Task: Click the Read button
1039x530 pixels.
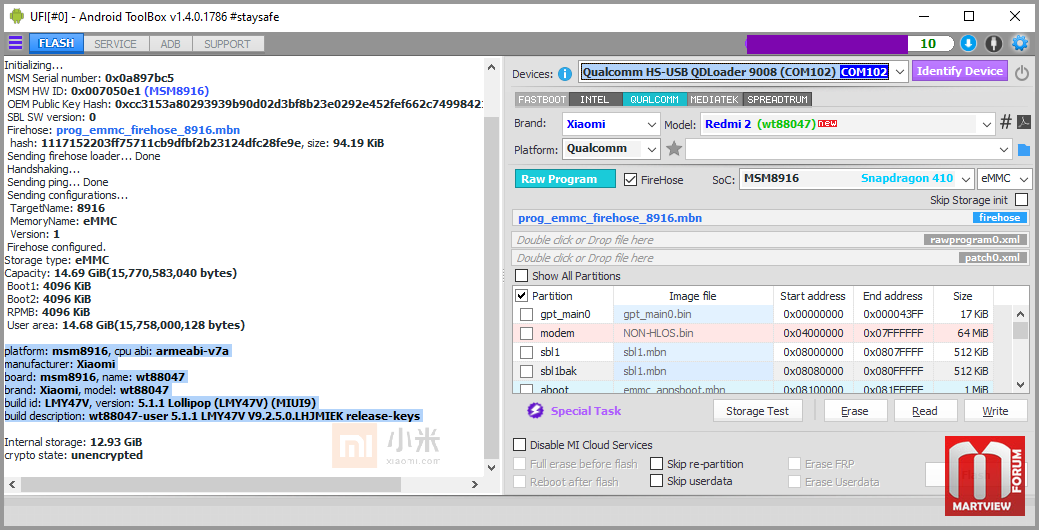Action: (925, 411)
